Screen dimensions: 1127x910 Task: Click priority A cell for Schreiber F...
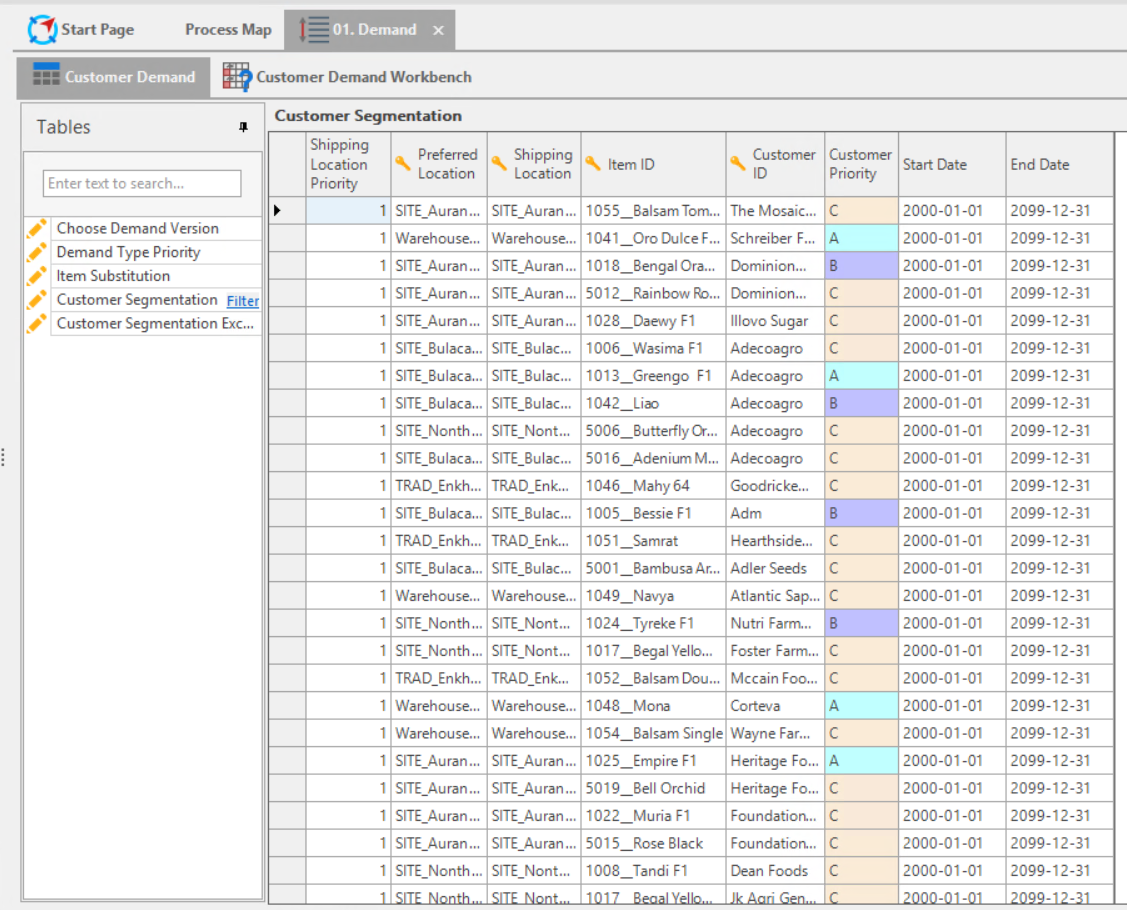tap(861, 238)
